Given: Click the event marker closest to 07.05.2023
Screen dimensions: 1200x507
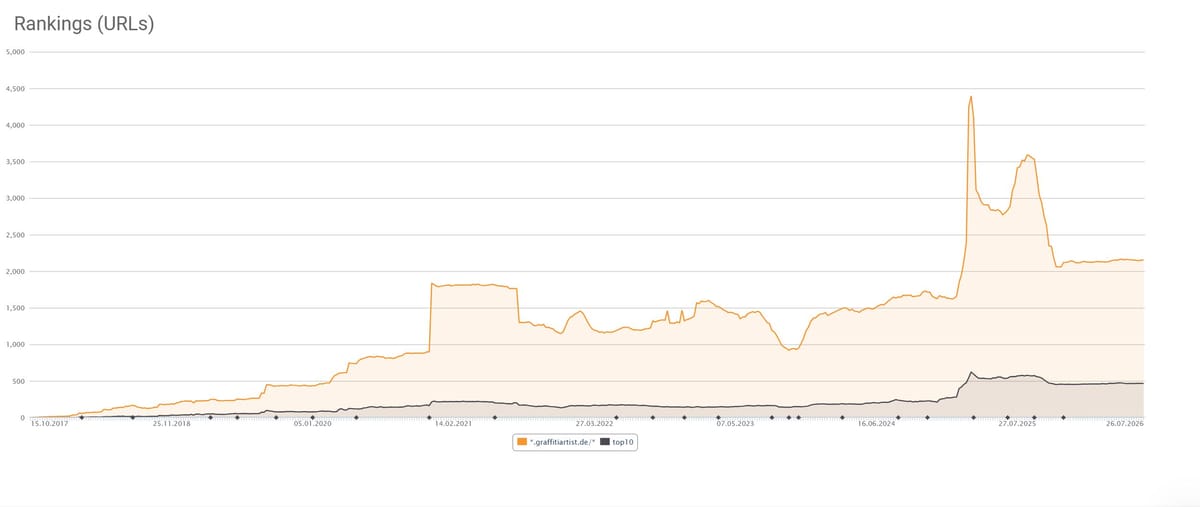Looking at the screenshot, I should pyautogui.click(x=719, y=417).
